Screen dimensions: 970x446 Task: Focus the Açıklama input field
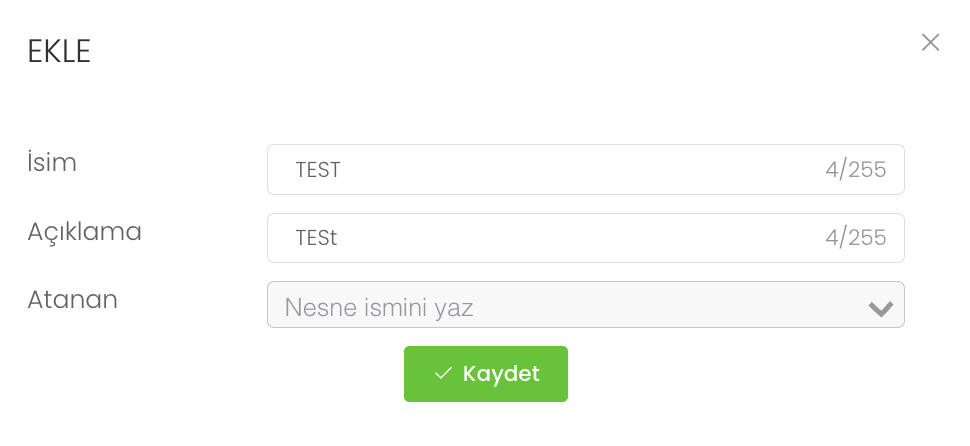(585, 238)
